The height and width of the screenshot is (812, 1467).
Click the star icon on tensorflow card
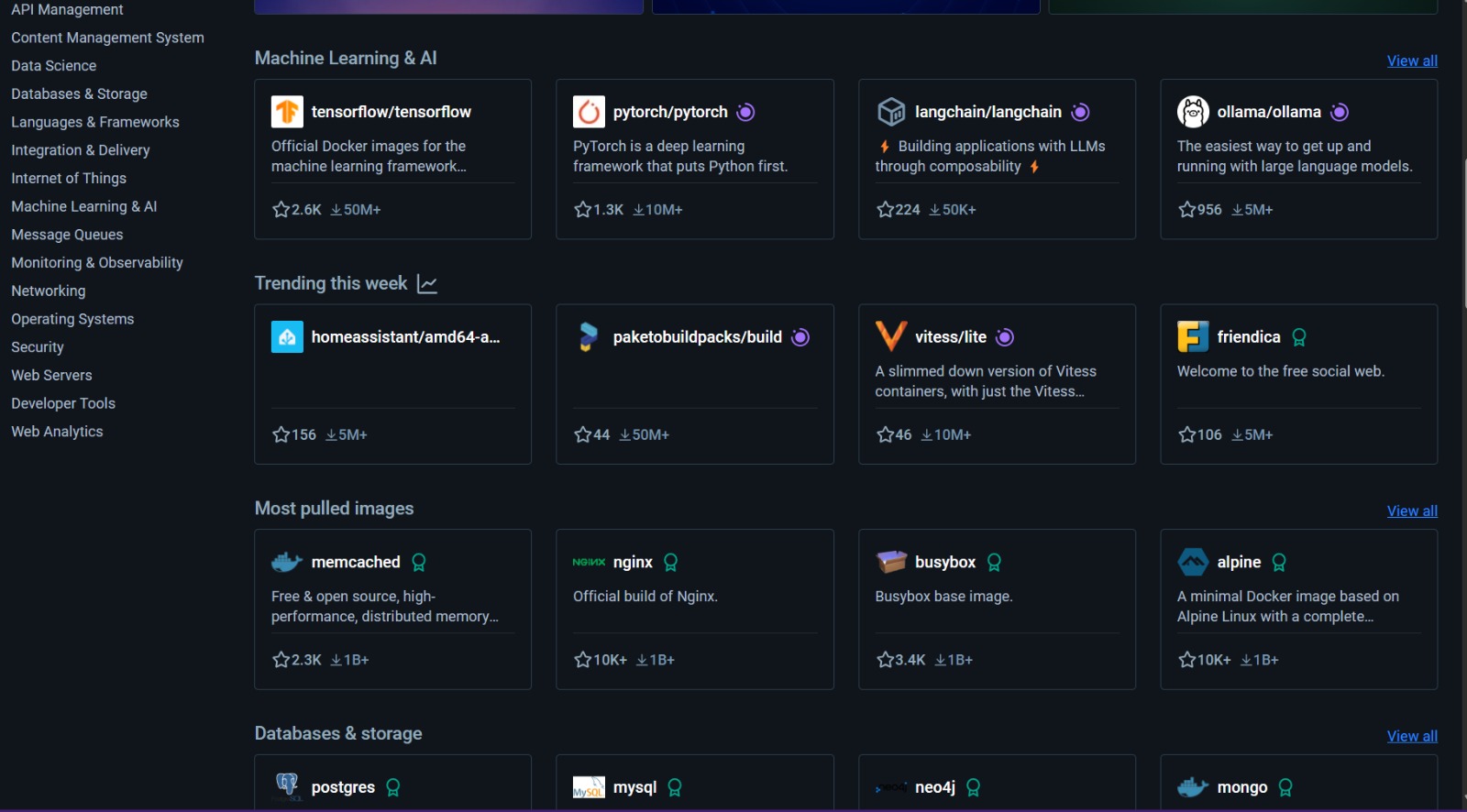[x=281, y=210]
